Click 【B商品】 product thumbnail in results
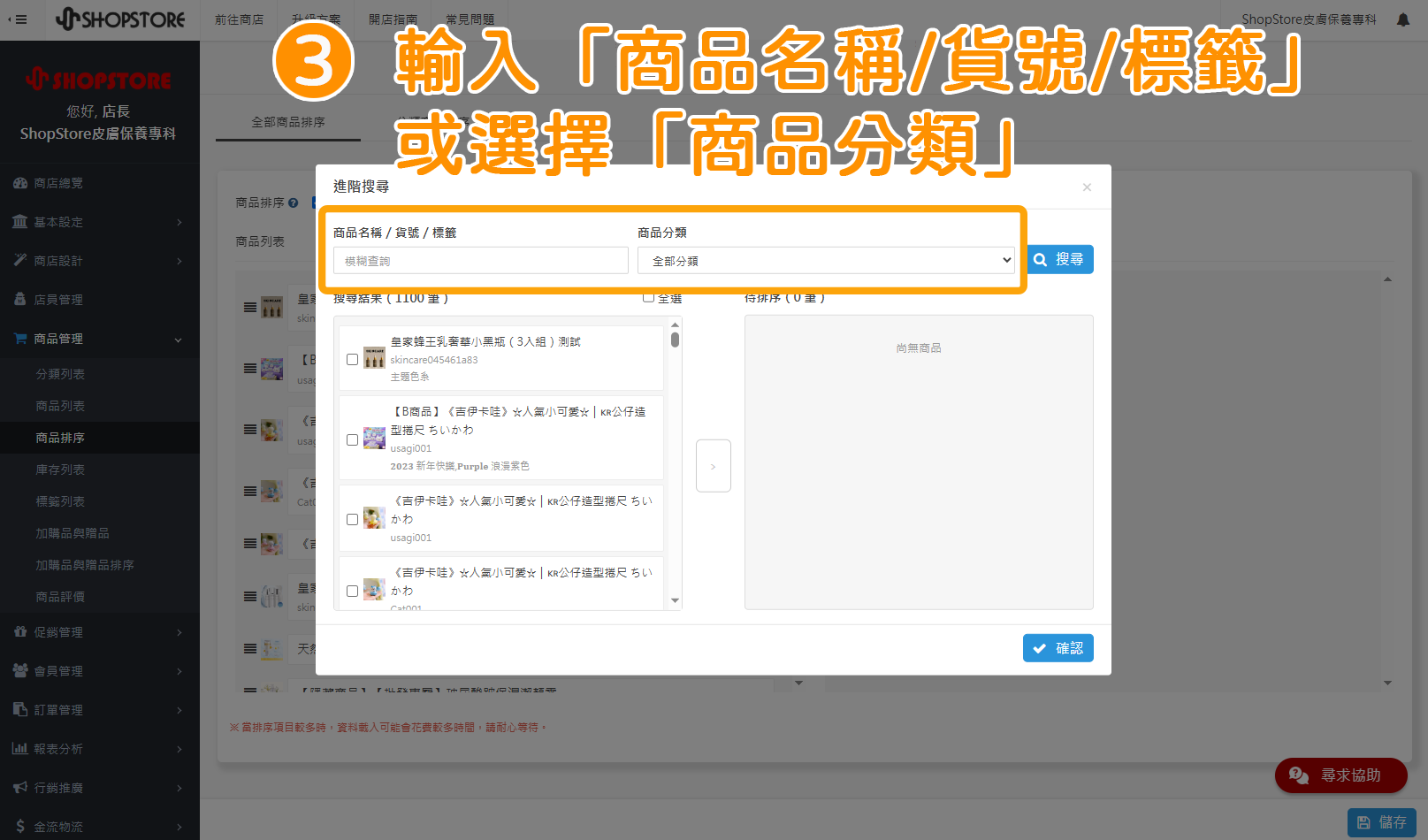Screen dimensions: 1428x840 (374, 439)
